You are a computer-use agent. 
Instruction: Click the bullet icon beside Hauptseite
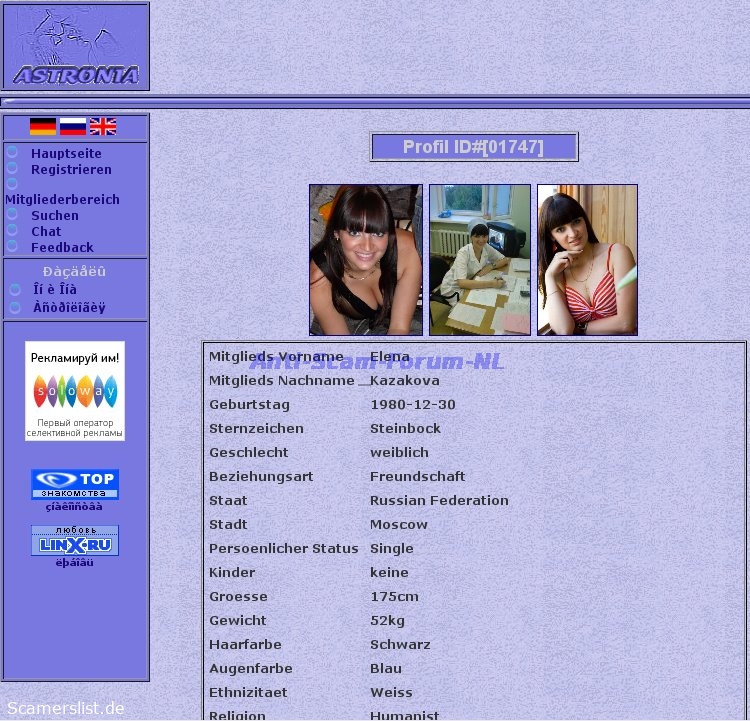coord(12,153)
